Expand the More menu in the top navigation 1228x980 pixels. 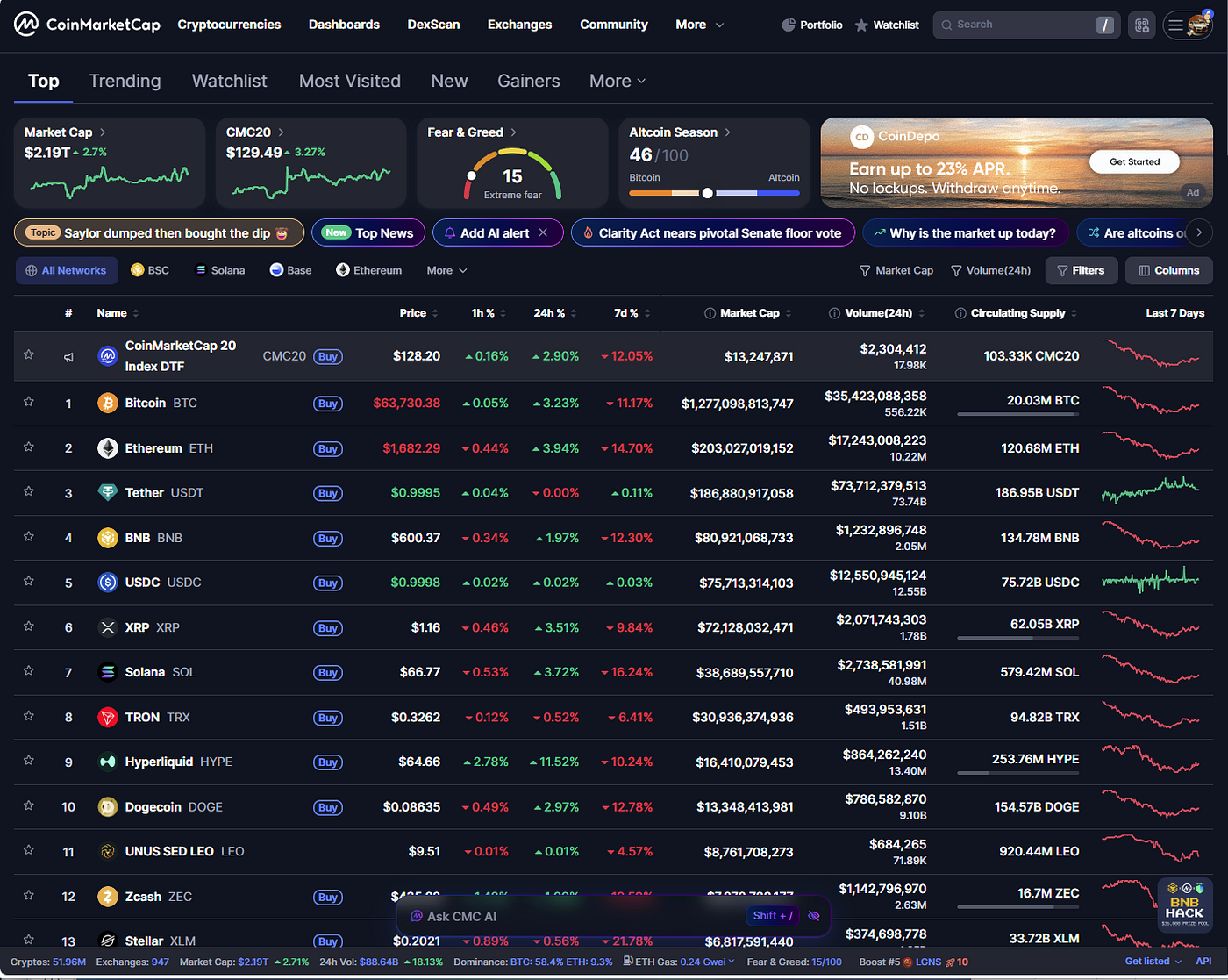(x=699, y=25)
